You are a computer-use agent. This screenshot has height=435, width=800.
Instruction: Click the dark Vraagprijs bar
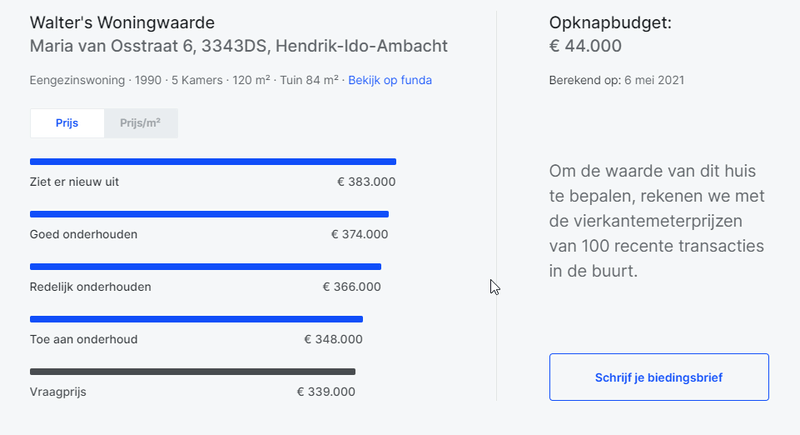pyautogui.click(x=192, y=372)
